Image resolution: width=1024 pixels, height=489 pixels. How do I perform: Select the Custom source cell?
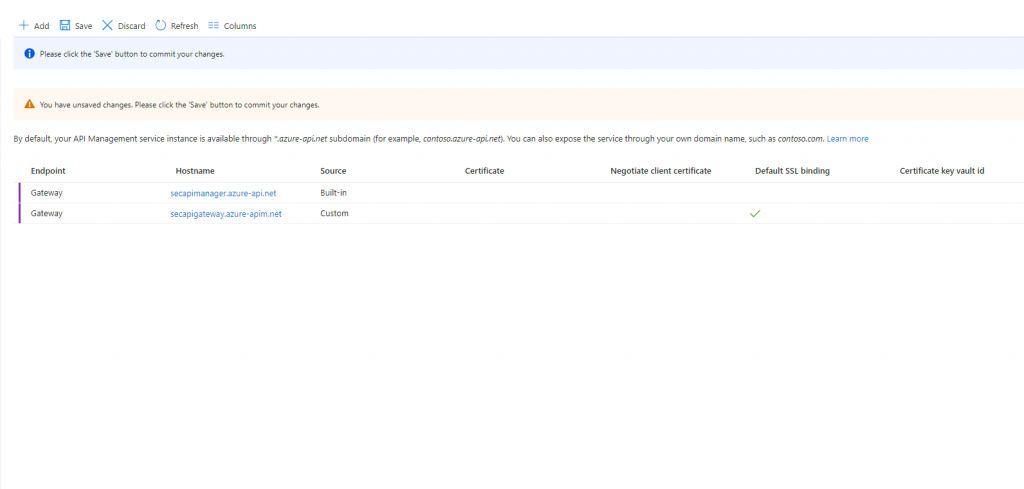click(x=334, y=214)
